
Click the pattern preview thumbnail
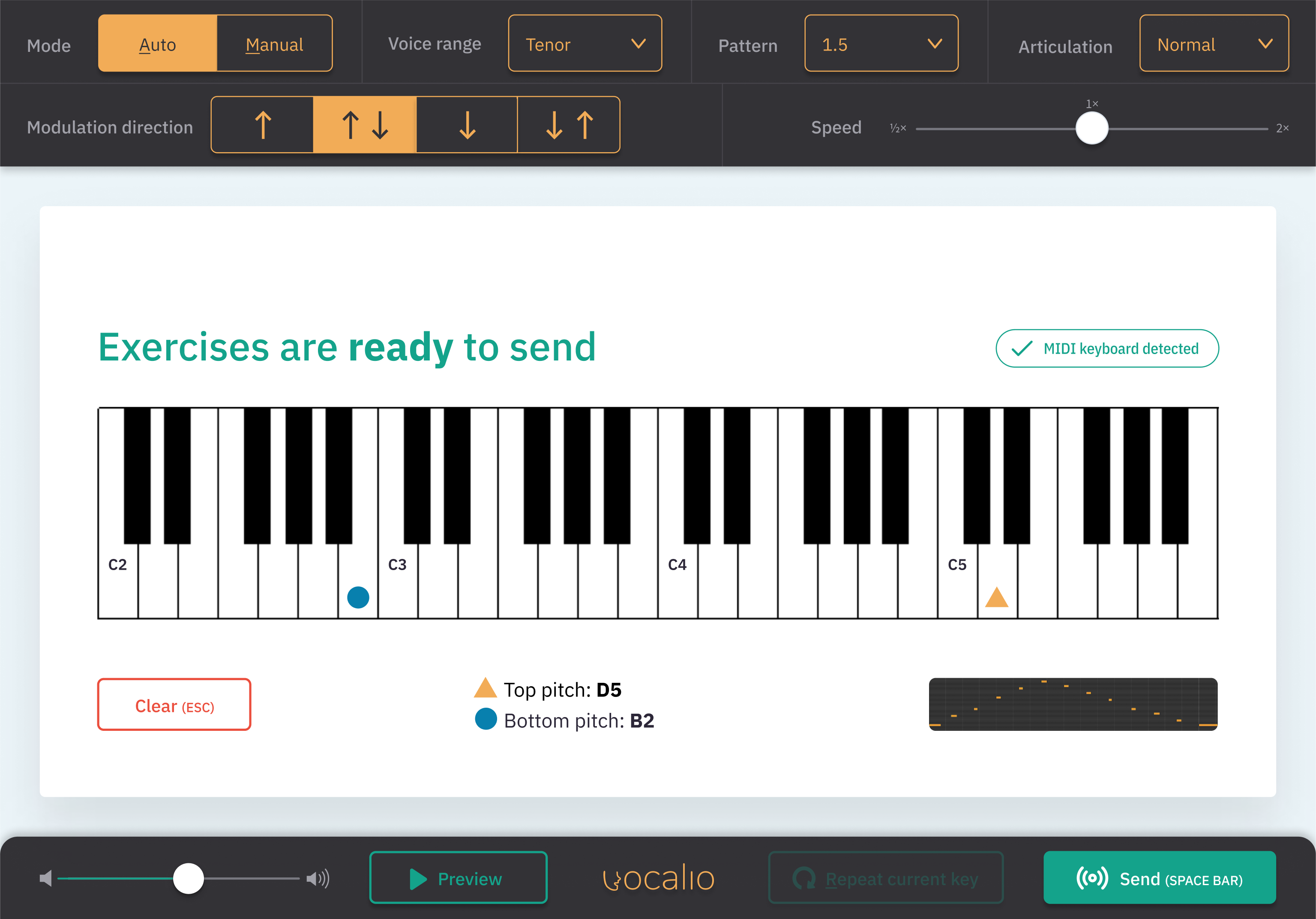1073,704
